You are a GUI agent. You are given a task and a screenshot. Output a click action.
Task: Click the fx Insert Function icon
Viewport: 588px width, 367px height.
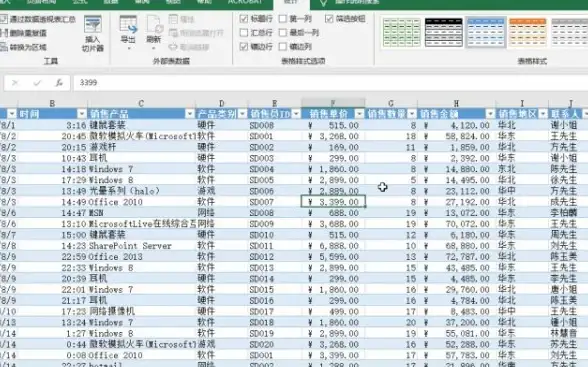(x=59, y=82)
